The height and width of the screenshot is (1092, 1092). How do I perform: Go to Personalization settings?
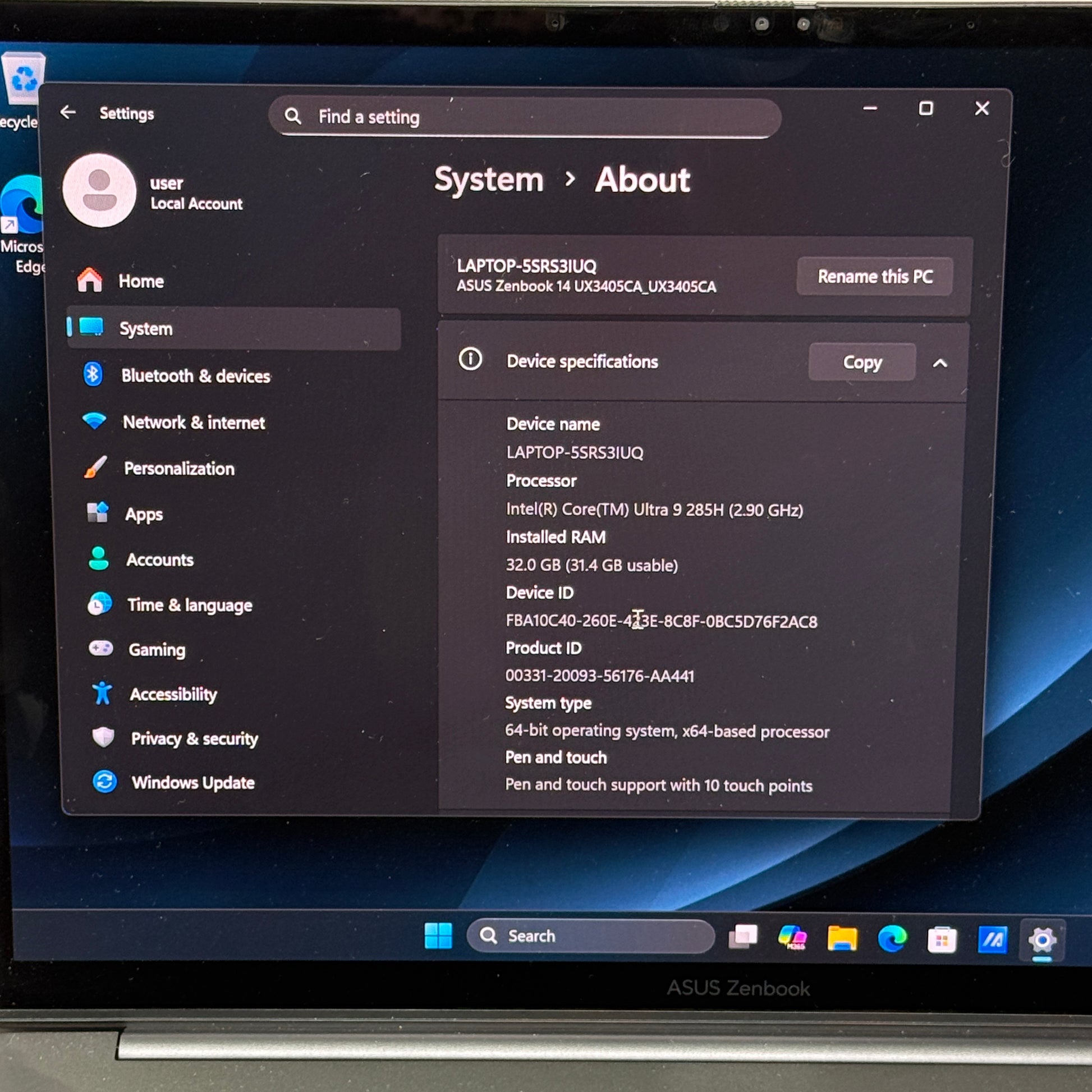click(178, 469)
